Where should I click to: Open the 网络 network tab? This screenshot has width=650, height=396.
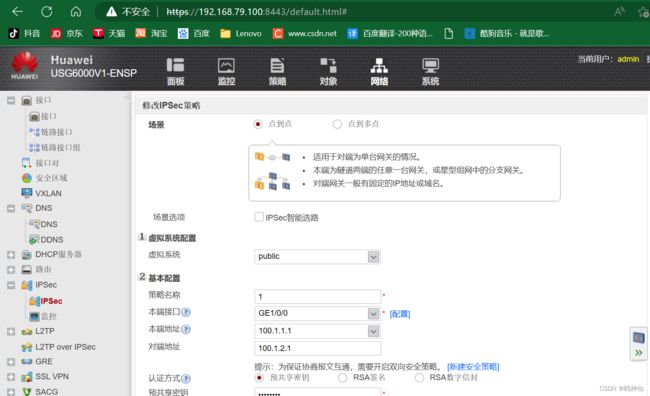click(379, 72)
